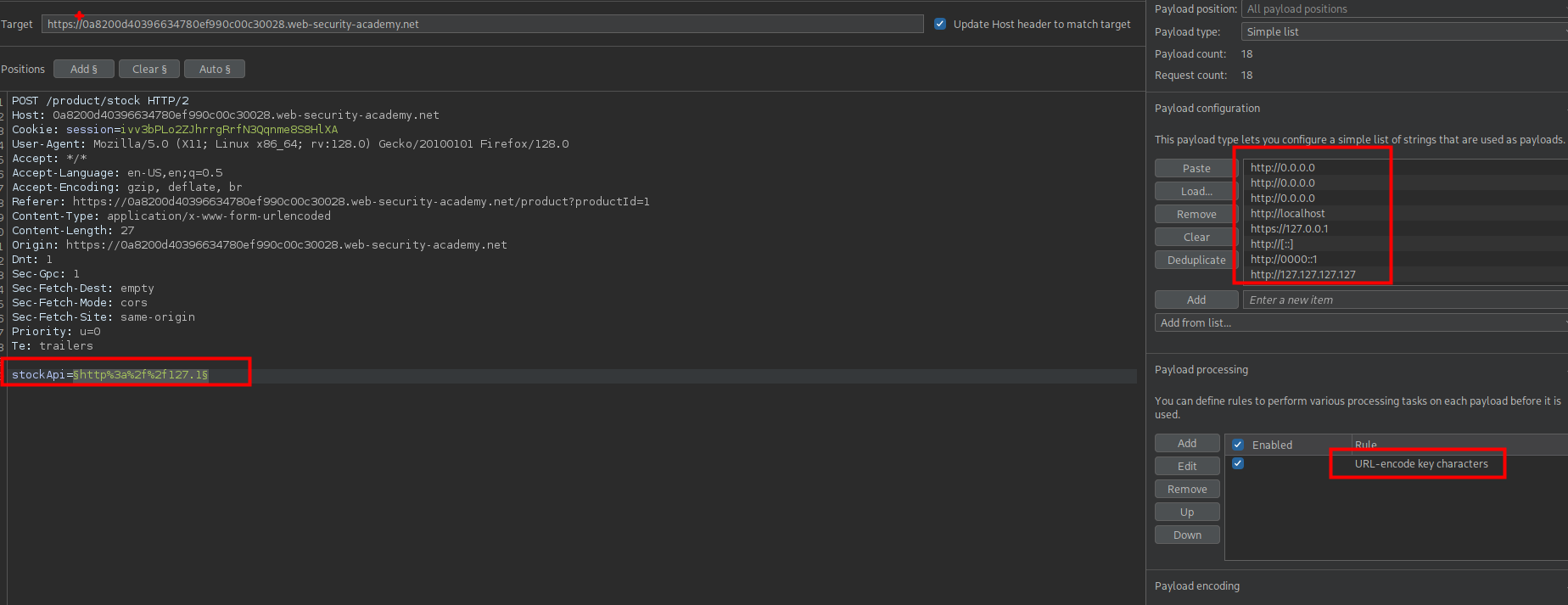Click the Target URL input field

482,24
